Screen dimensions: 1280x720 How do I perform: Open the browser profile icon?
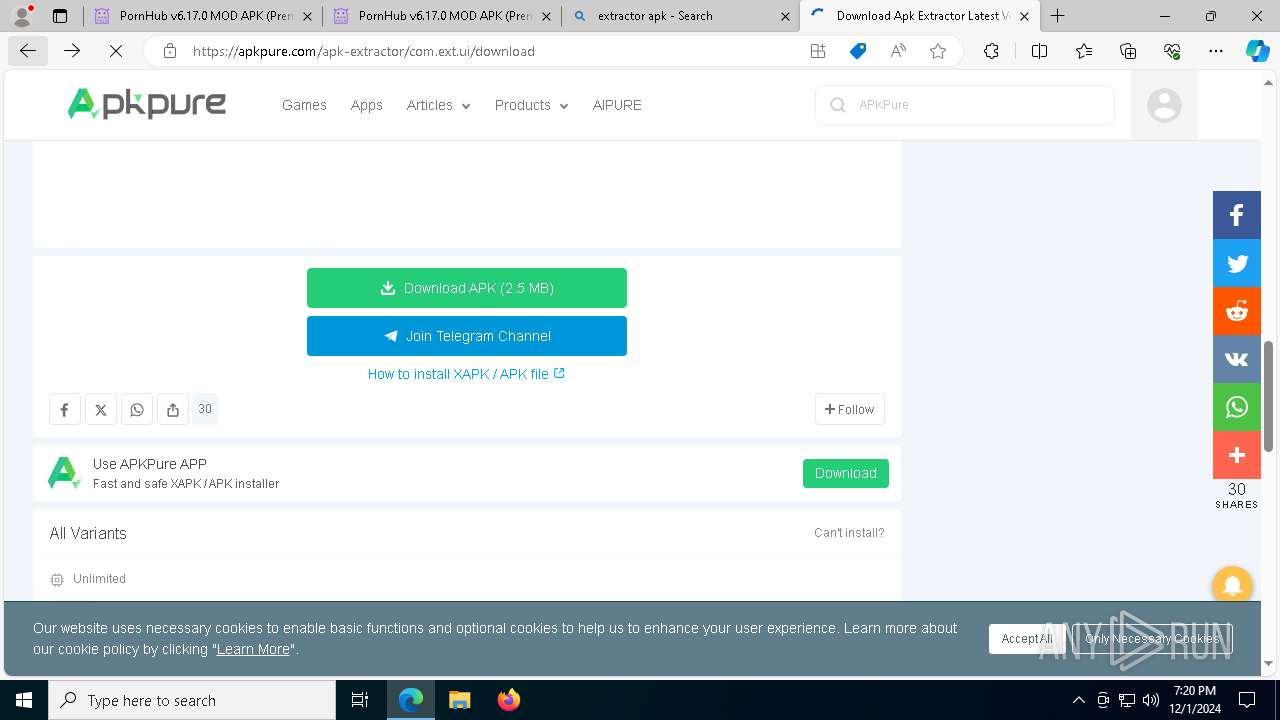(x=22, y=16)
